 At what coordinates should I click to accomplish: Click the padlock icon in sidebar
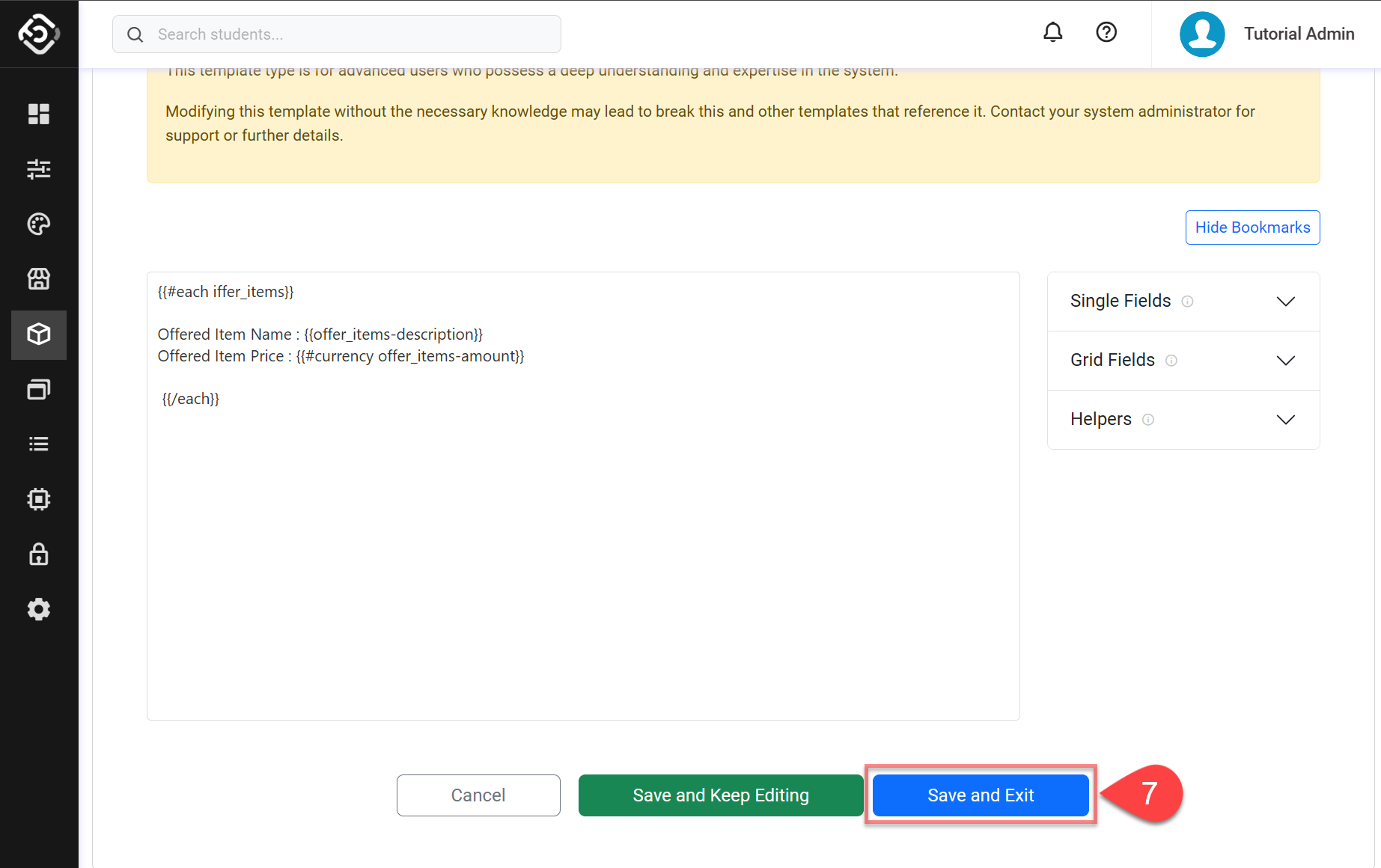coord(39,554)
